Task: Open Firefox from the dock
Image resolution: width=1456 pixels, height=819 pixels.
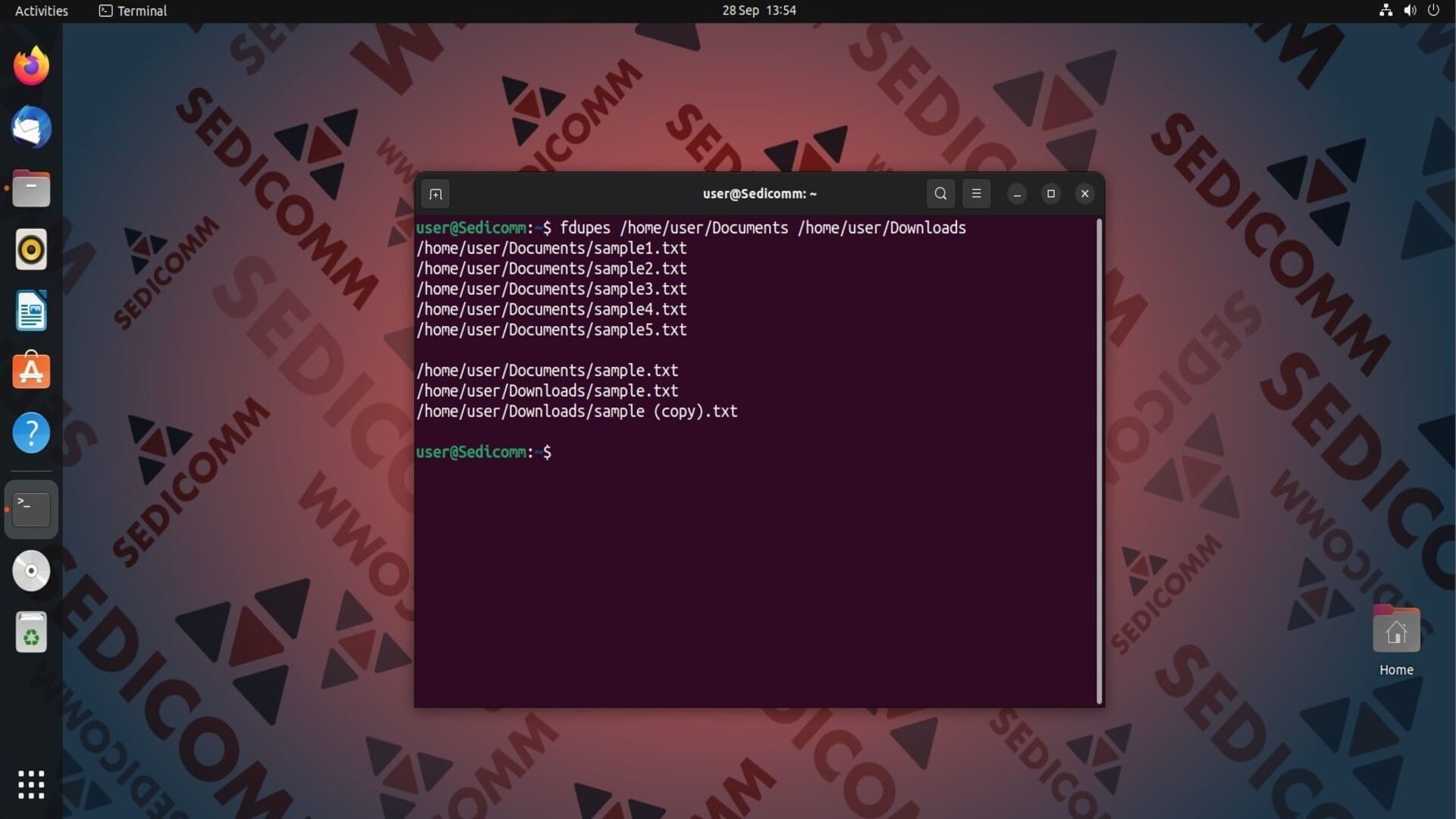Action: 31,66
